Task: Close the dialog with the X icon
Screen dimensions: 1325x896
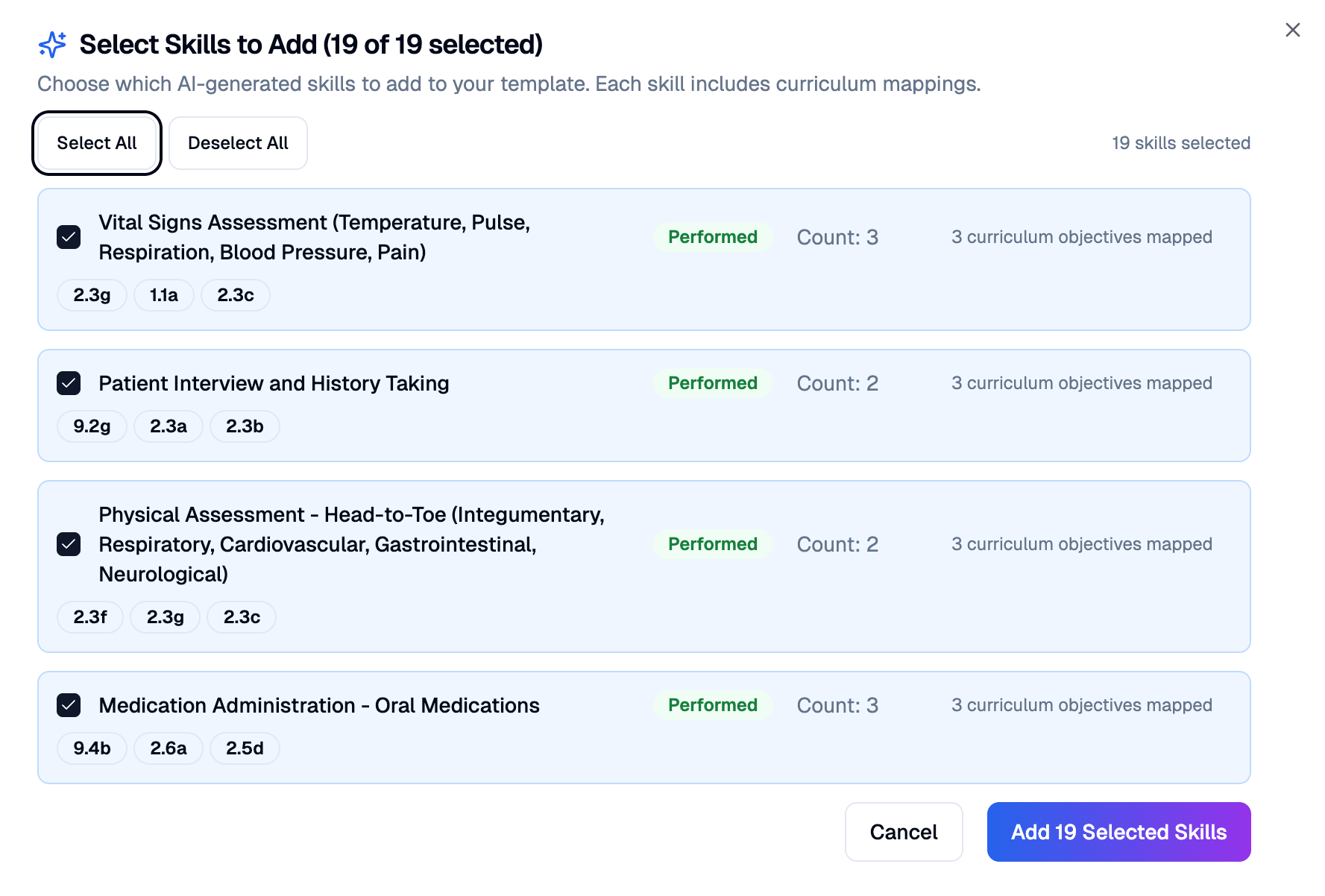Action: point(1293,30)
